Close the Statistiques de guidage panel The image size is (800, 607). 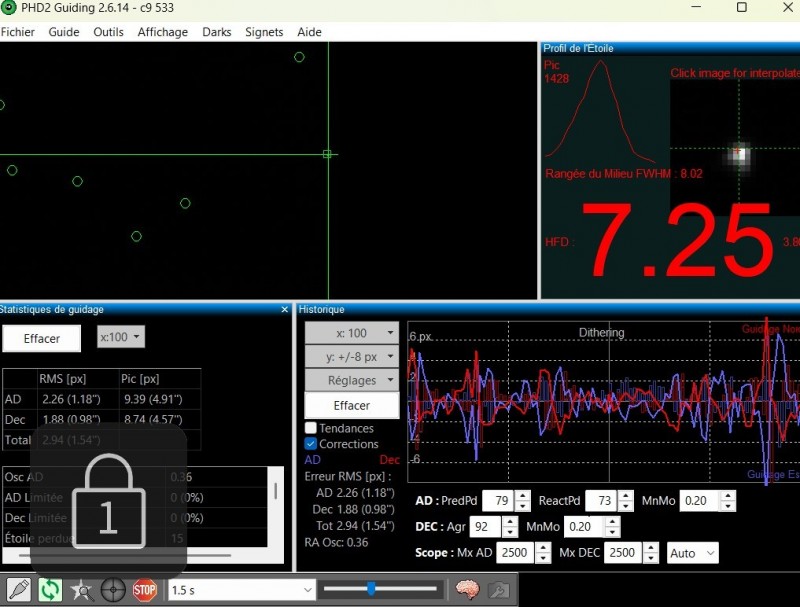(x=285, y=309)
